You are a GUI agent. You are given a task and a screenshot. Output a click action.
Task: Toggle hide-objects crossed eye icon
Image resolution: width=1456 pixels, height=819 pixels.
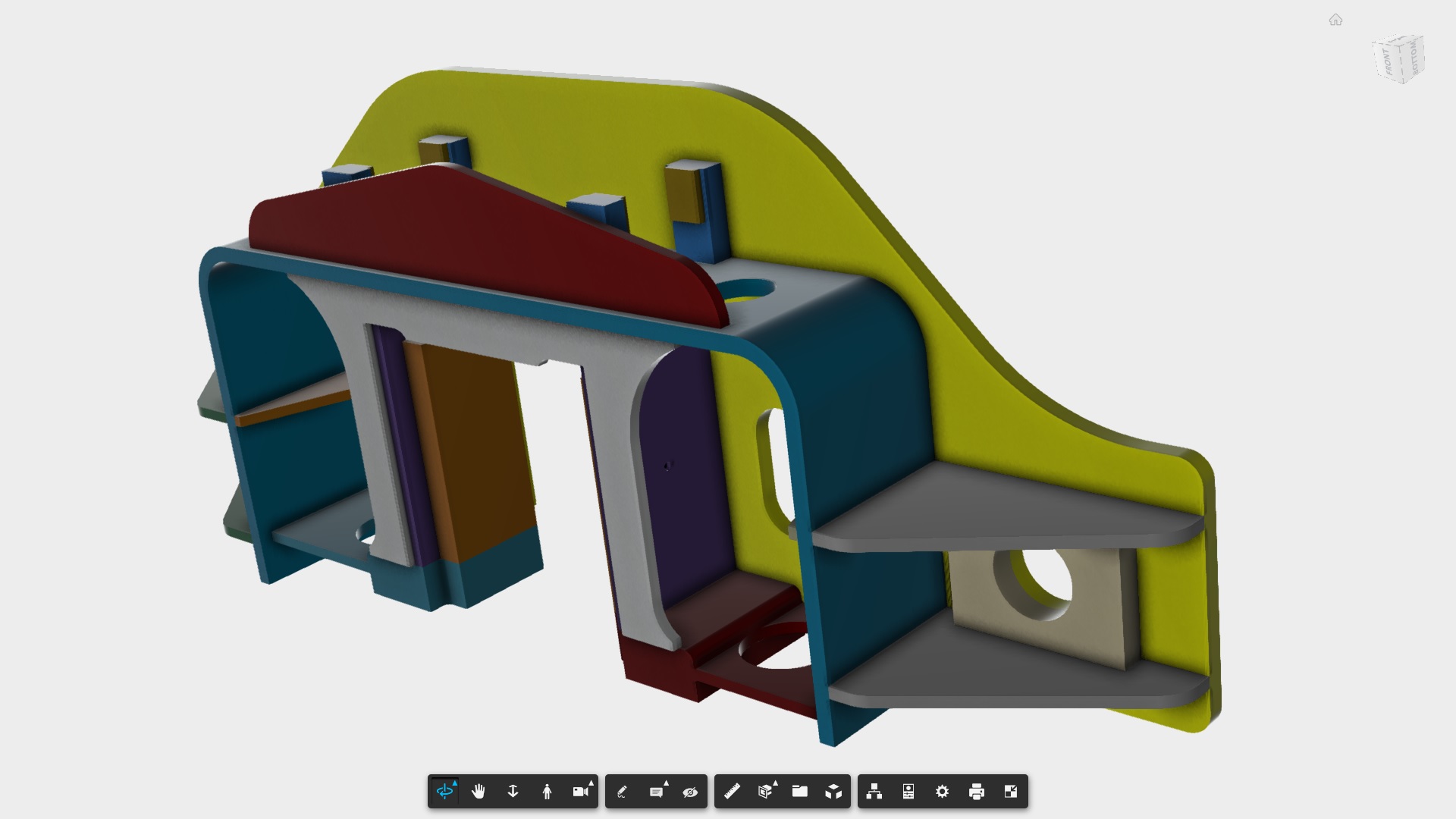(690, 792)
